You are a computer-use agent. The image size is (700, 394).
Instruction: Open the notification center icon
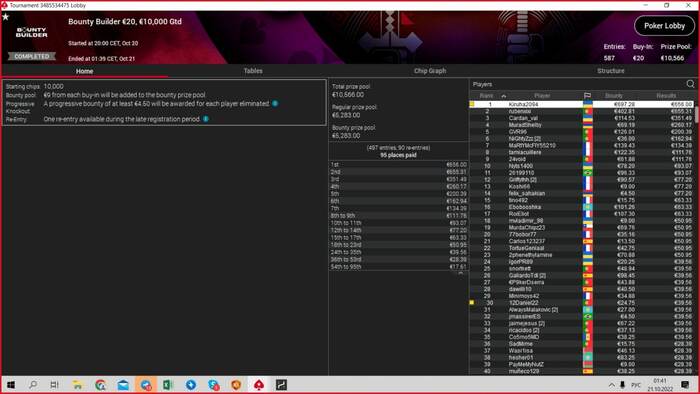tap(685, 385)
